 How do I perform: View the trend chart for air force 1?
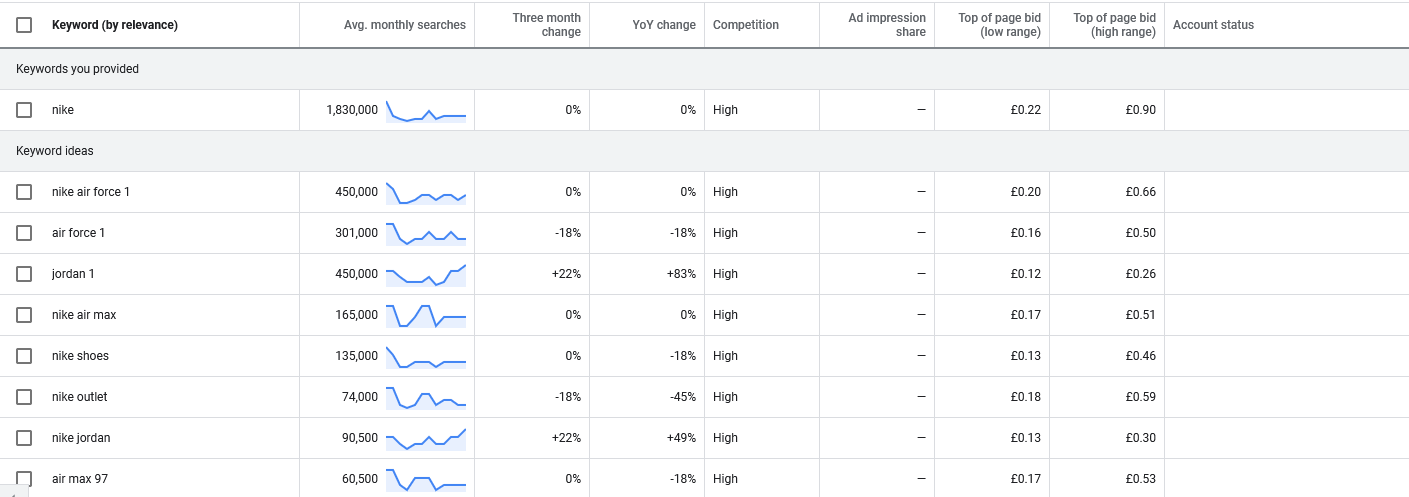tap(426, 234)
